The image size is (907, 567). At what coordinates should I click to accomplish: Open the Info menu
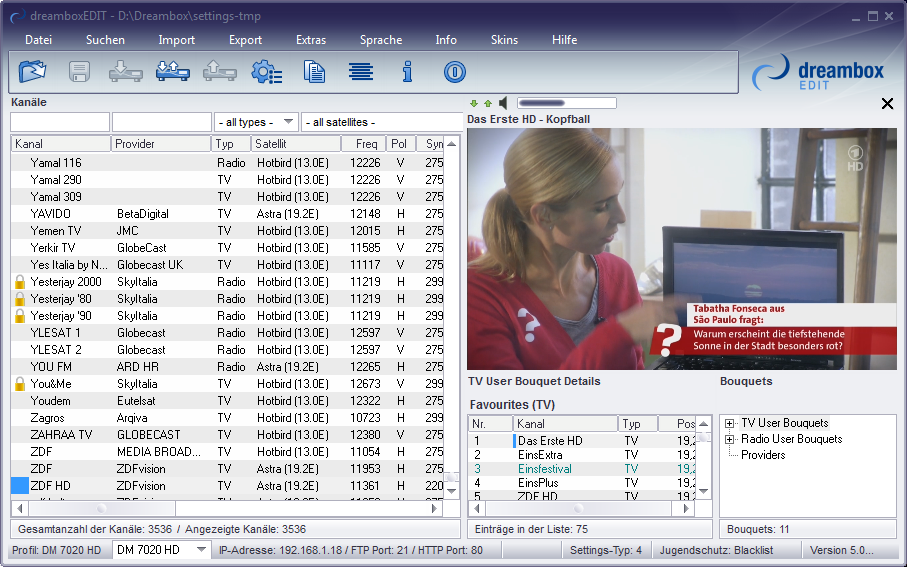(446, 40)
